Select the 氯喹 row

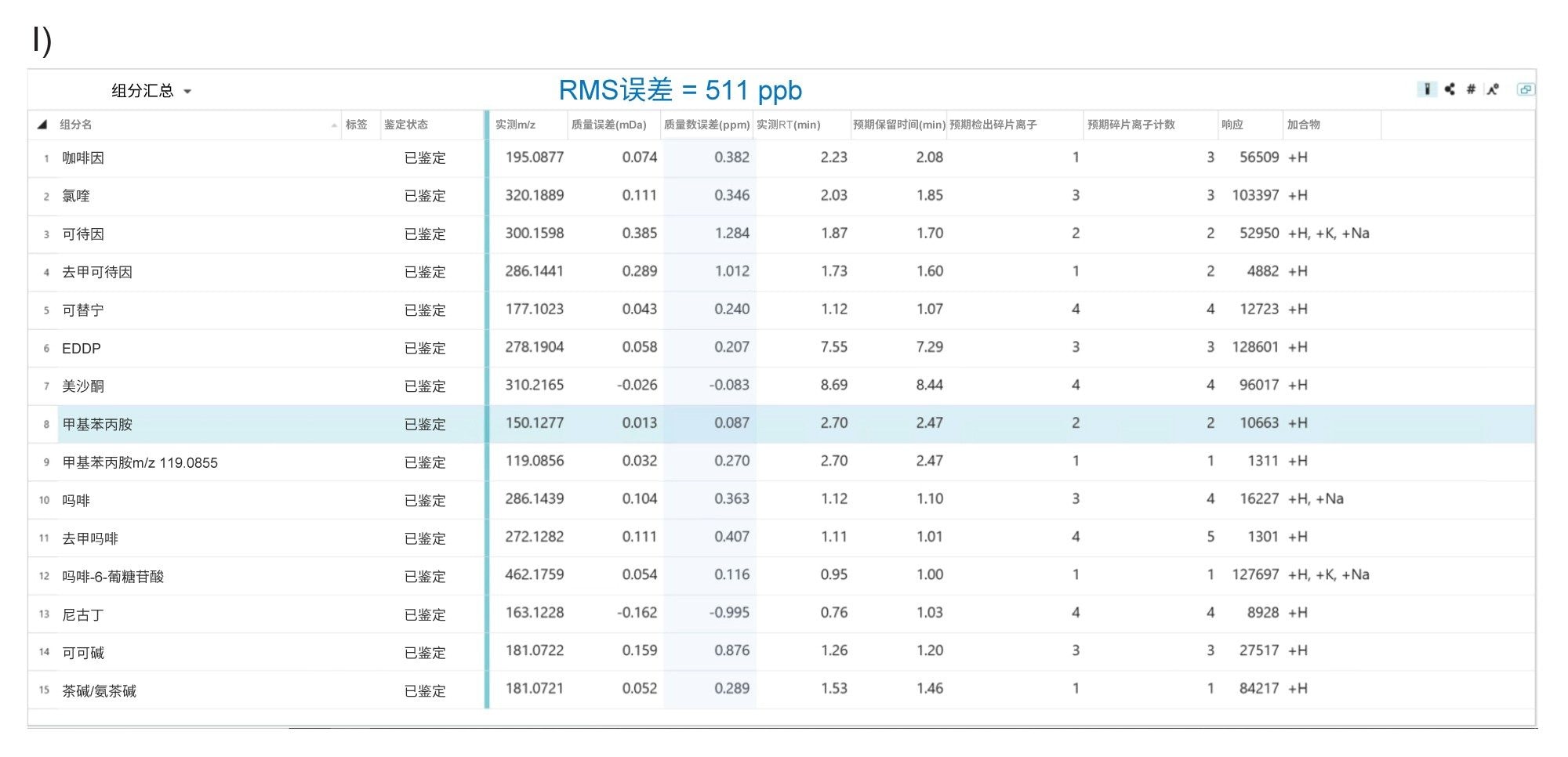(782, 196)
